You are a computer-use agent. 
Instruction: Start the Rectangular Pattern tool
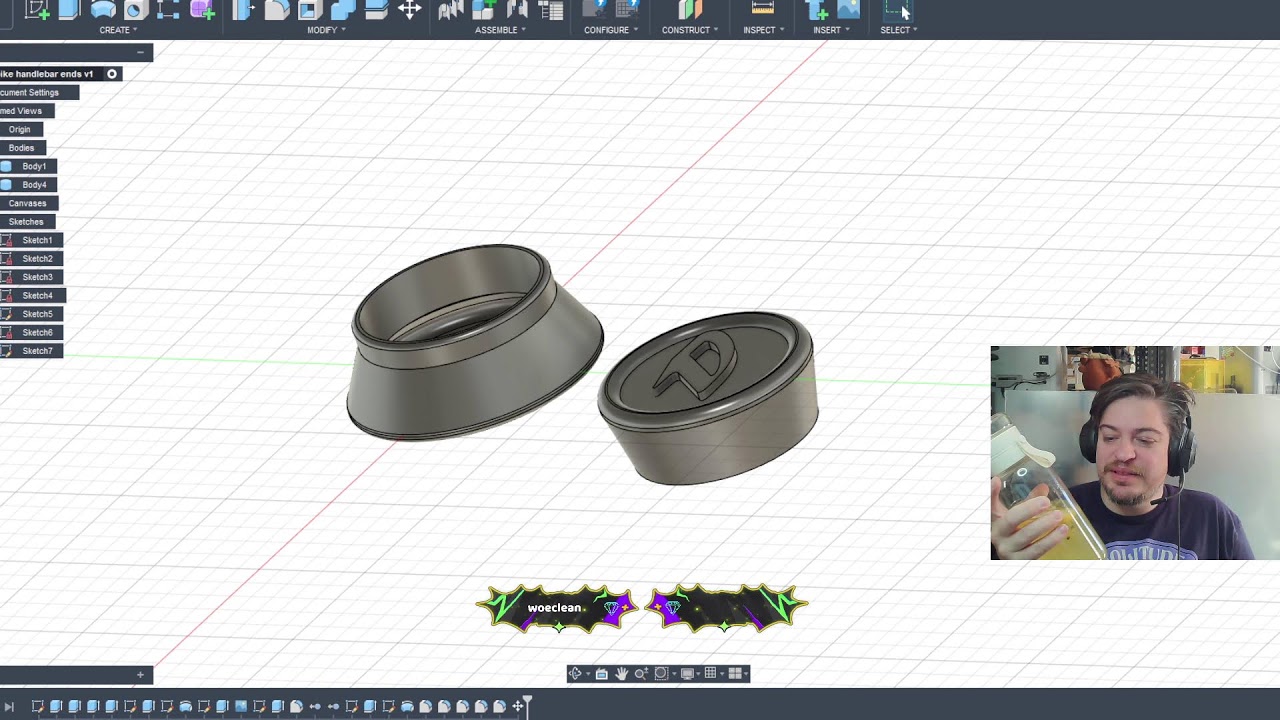169,9
